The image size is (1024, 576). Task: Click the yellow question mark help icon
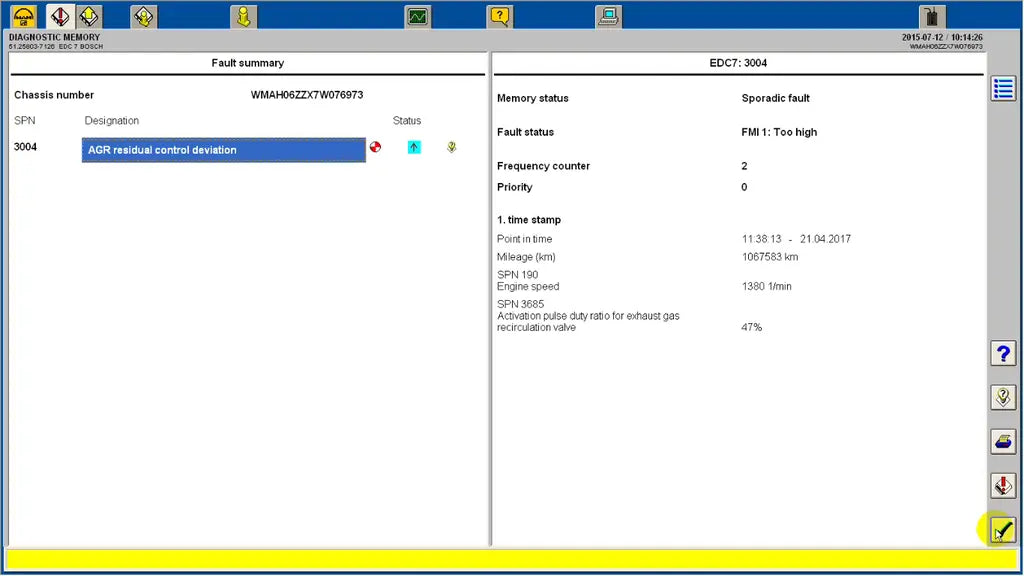coord(500,16)
